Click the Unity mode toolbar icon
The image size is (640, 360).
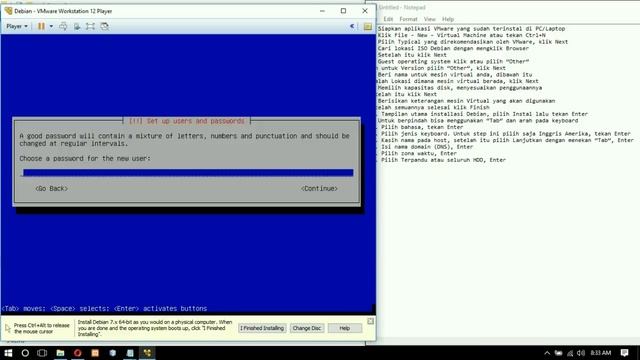tap(104, 26)
